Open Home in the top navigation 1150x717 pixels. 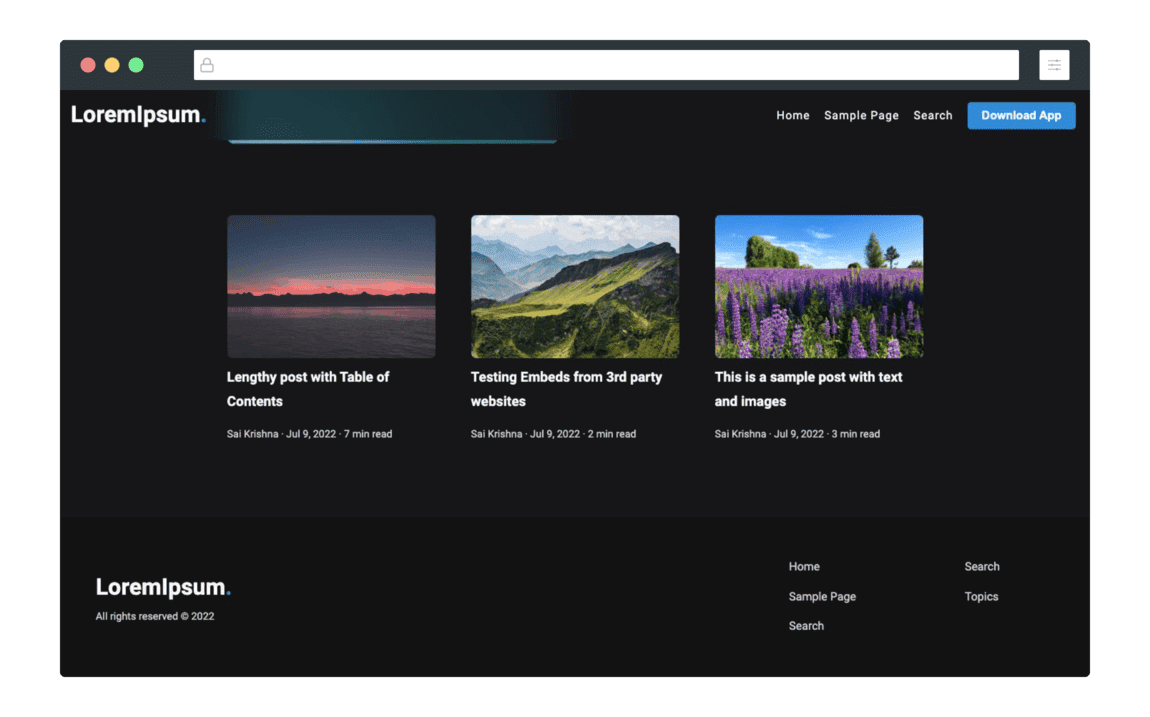tap(792, 116)
